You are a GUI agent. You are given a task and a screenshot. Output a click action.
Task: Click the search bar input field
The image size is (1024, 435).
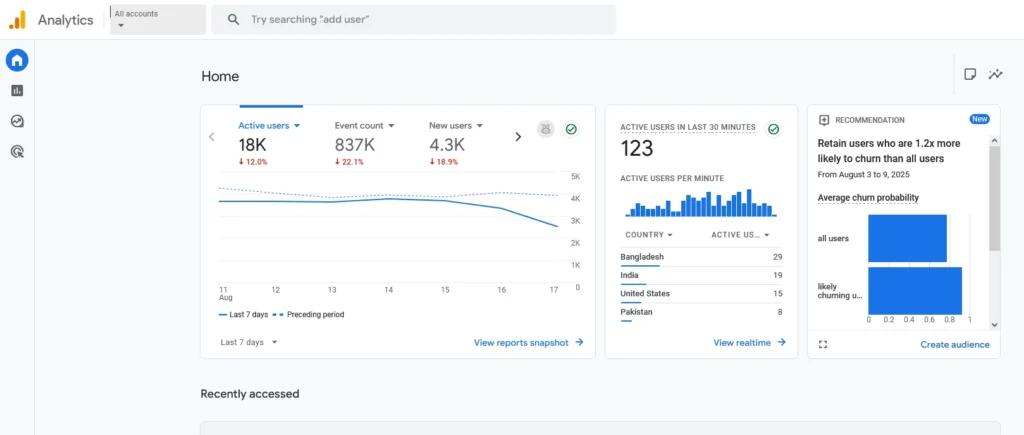pos(420,19)
